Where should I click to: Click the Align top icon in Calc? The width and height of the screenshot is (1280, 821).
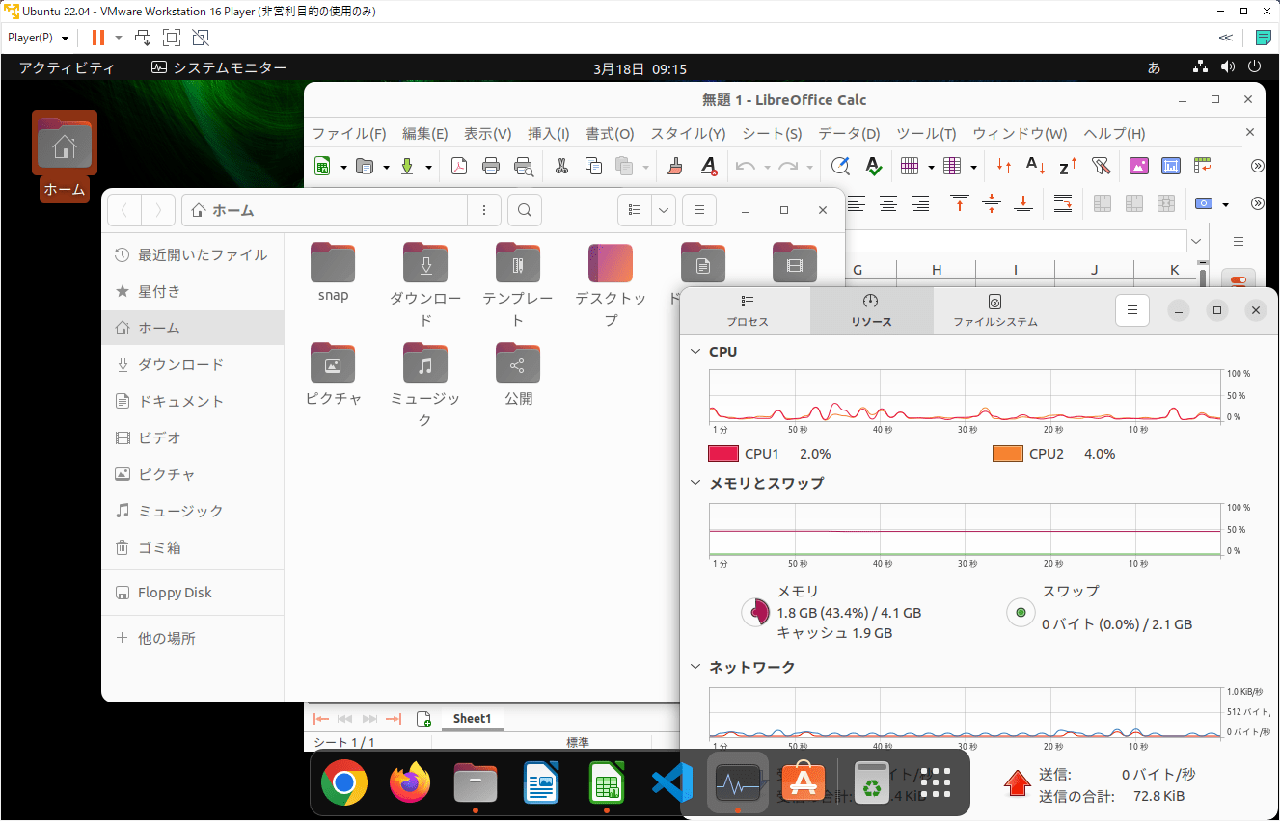click(959, 204)
